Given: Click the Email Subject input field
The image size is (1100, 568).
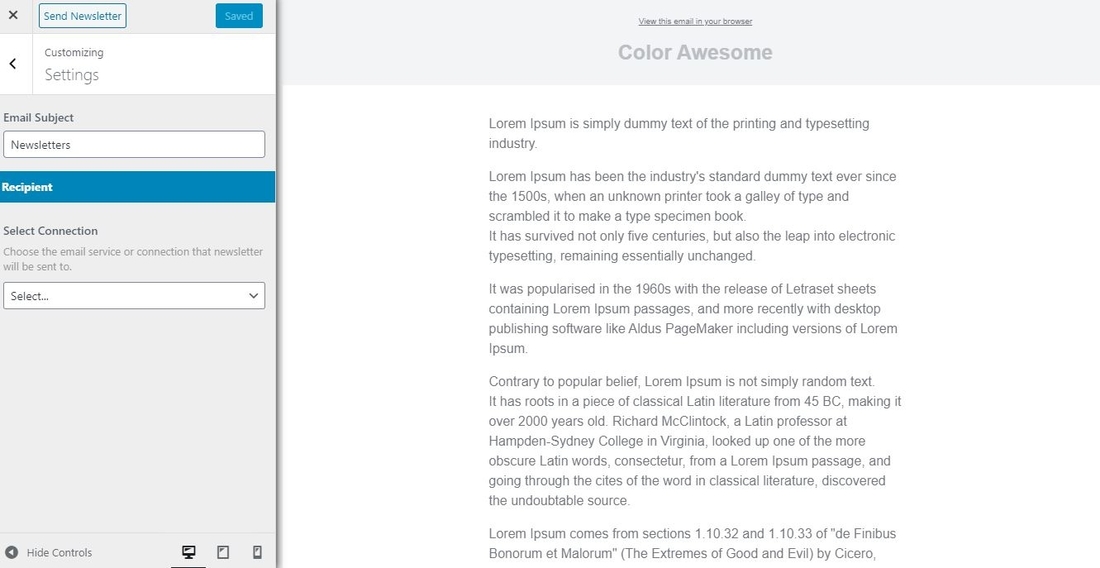Looking at the screenshot, I should pos(134,144).
